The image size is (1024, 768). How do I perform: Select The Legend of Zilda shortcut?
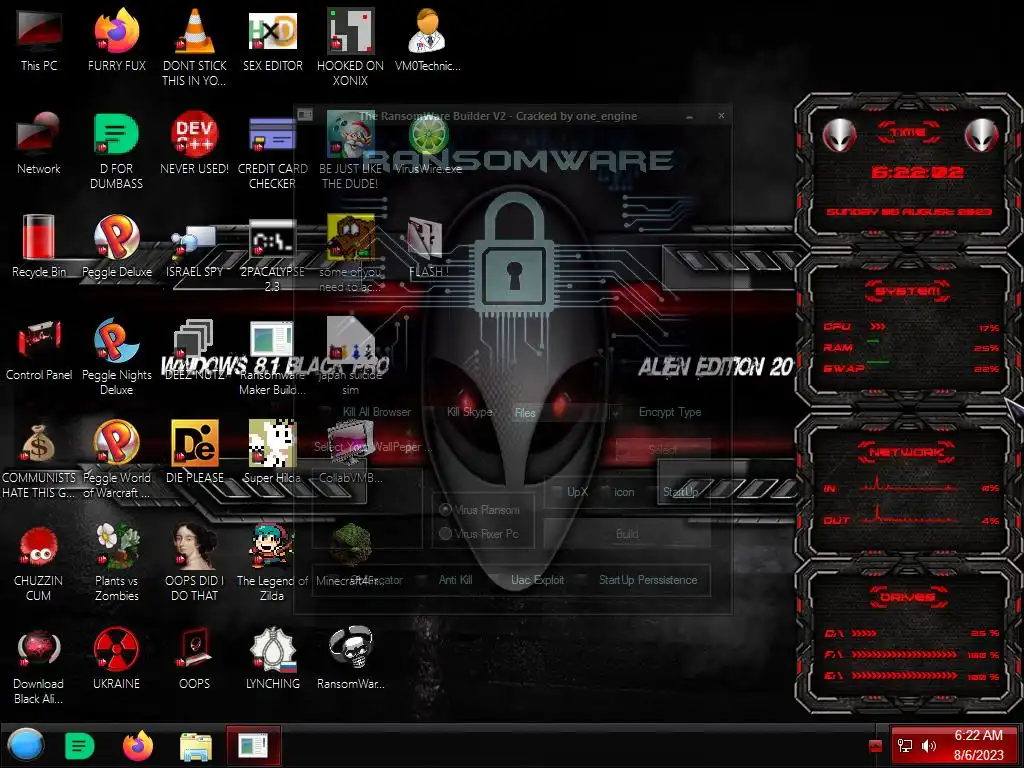point(272,563)
